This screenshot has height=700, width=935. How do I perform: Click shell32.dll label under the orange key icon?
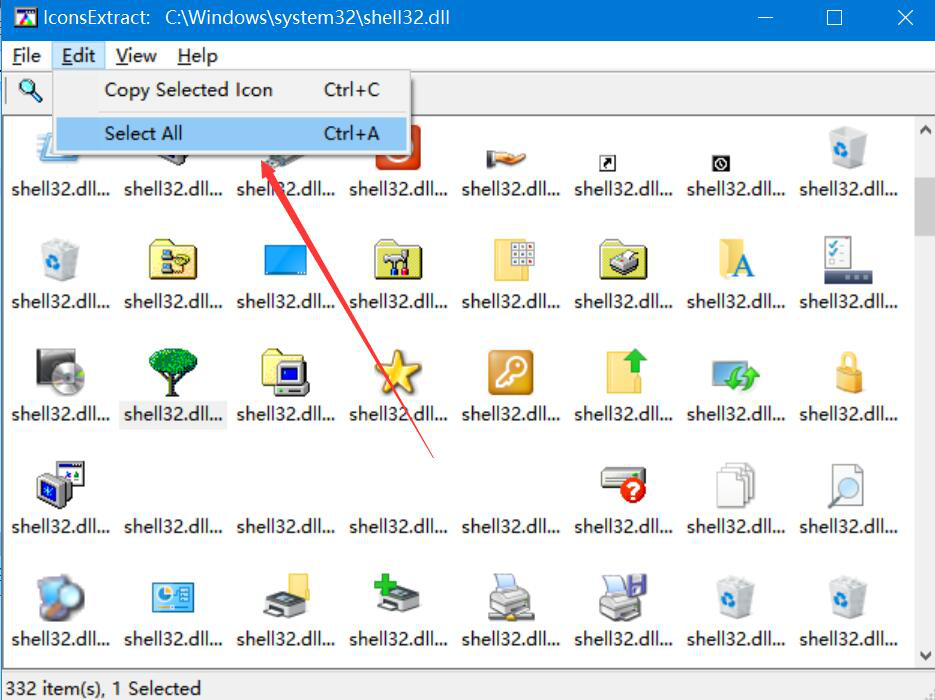[x=510, y=414]
